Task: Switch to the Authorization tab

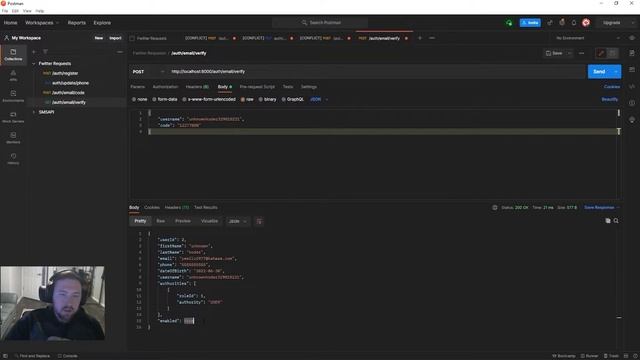Action: click(x=165, y=87)
